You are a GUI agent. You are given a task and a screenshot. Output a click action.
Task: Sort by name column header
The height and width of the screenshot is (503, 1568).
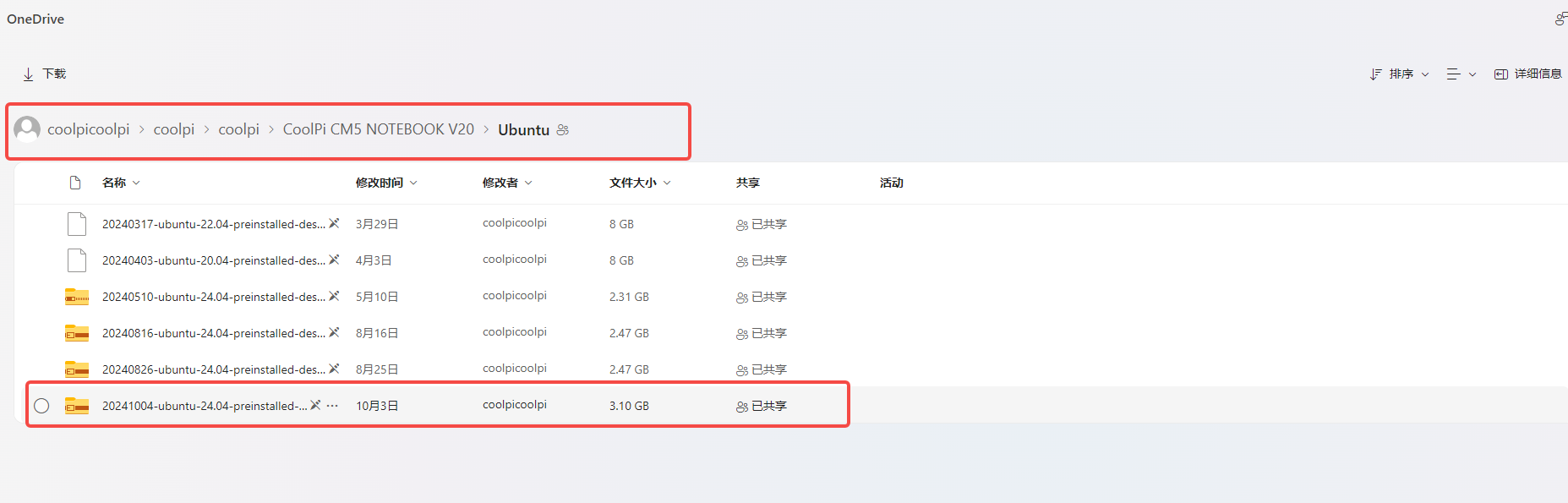121,183
